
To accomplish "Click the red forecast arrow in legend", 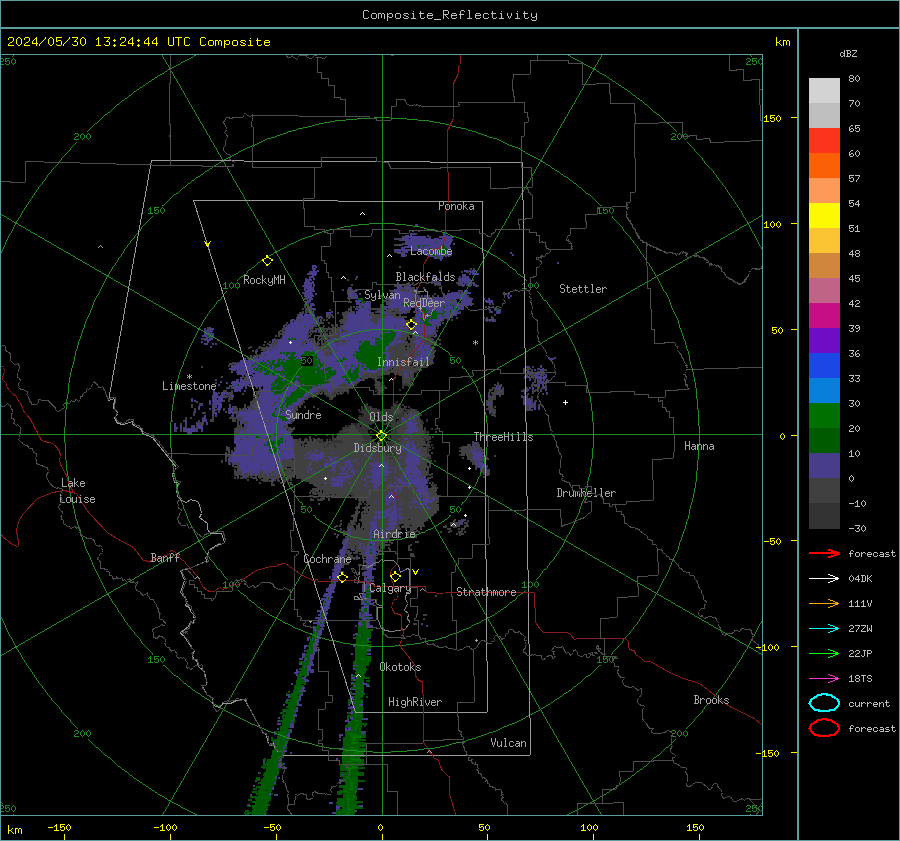I will 824,553.
